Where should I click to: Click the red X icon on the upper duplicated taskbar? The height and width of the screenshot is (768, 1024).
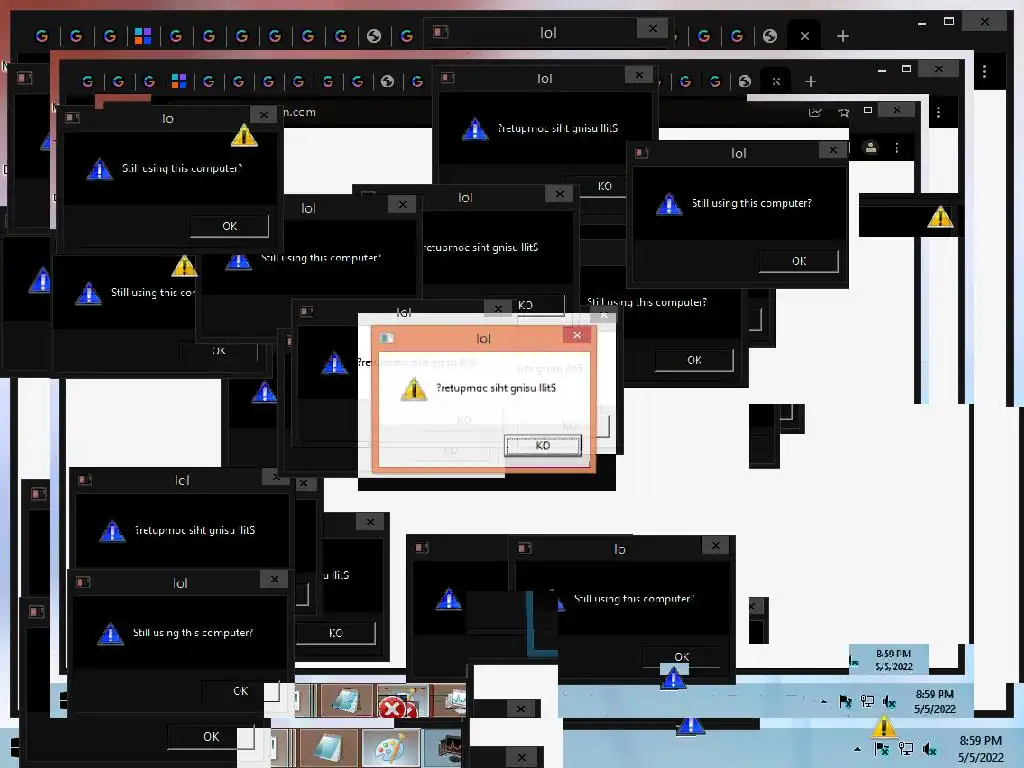[392, 707]
